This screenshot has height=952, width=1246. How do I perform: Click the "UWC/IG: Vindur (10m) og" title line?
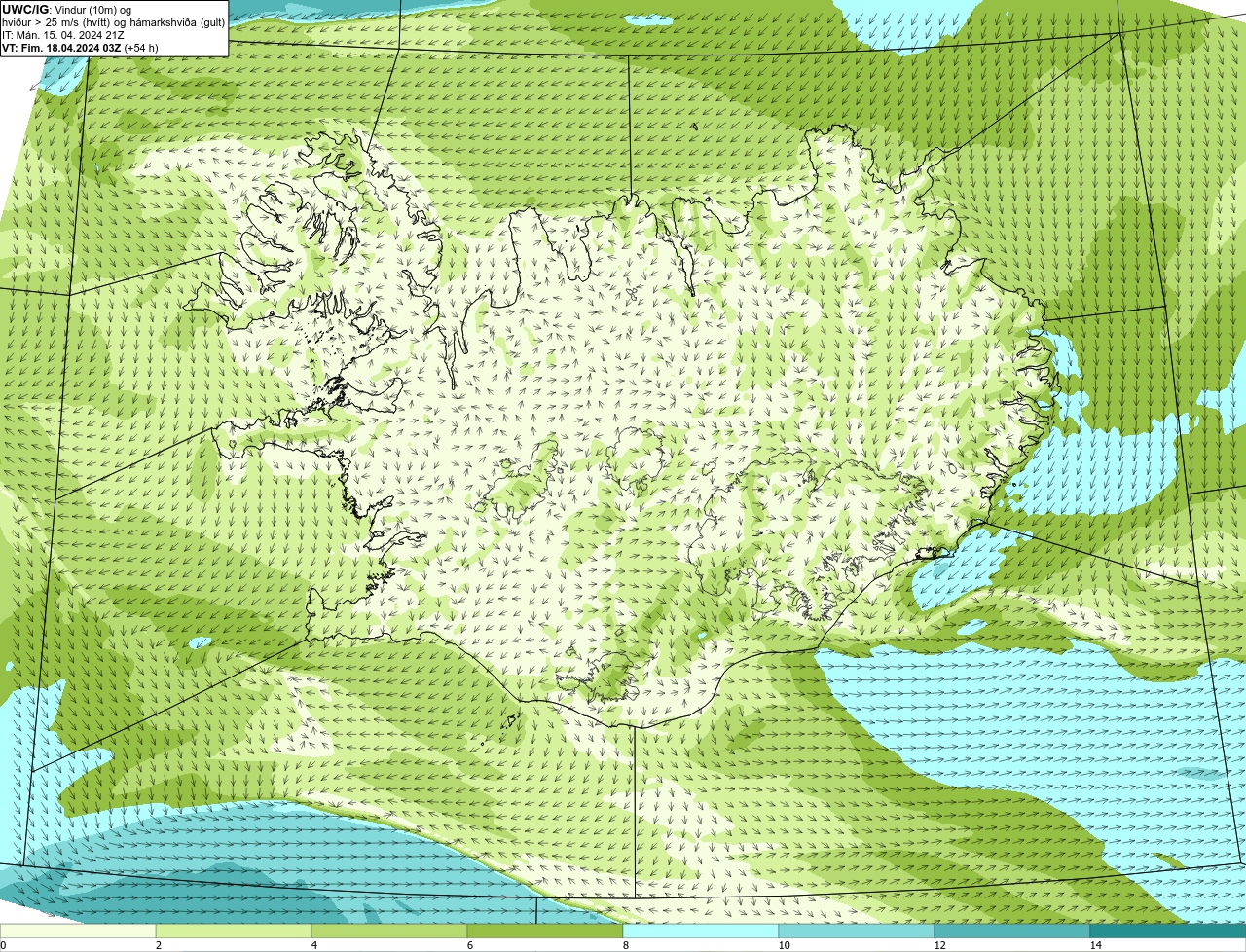tap(65, 10)
